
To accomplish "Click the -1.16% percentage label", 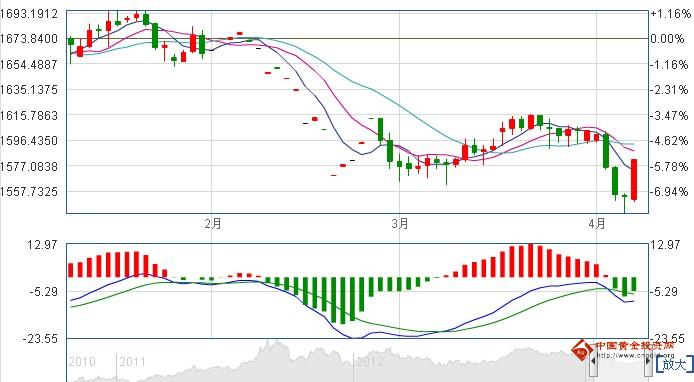I will click(x=669, y=65).
